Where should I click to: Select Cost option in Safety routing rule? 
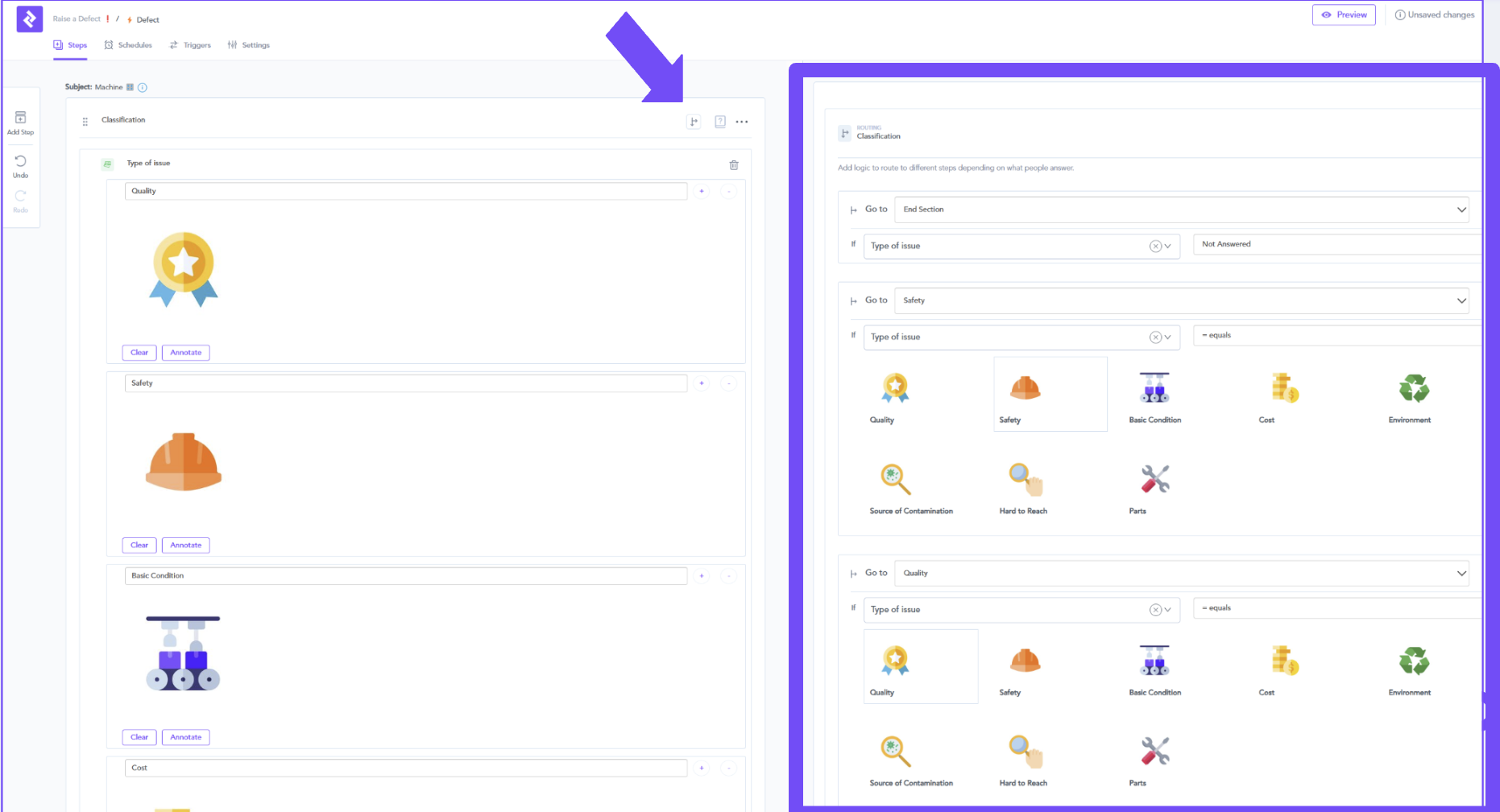1283,396
